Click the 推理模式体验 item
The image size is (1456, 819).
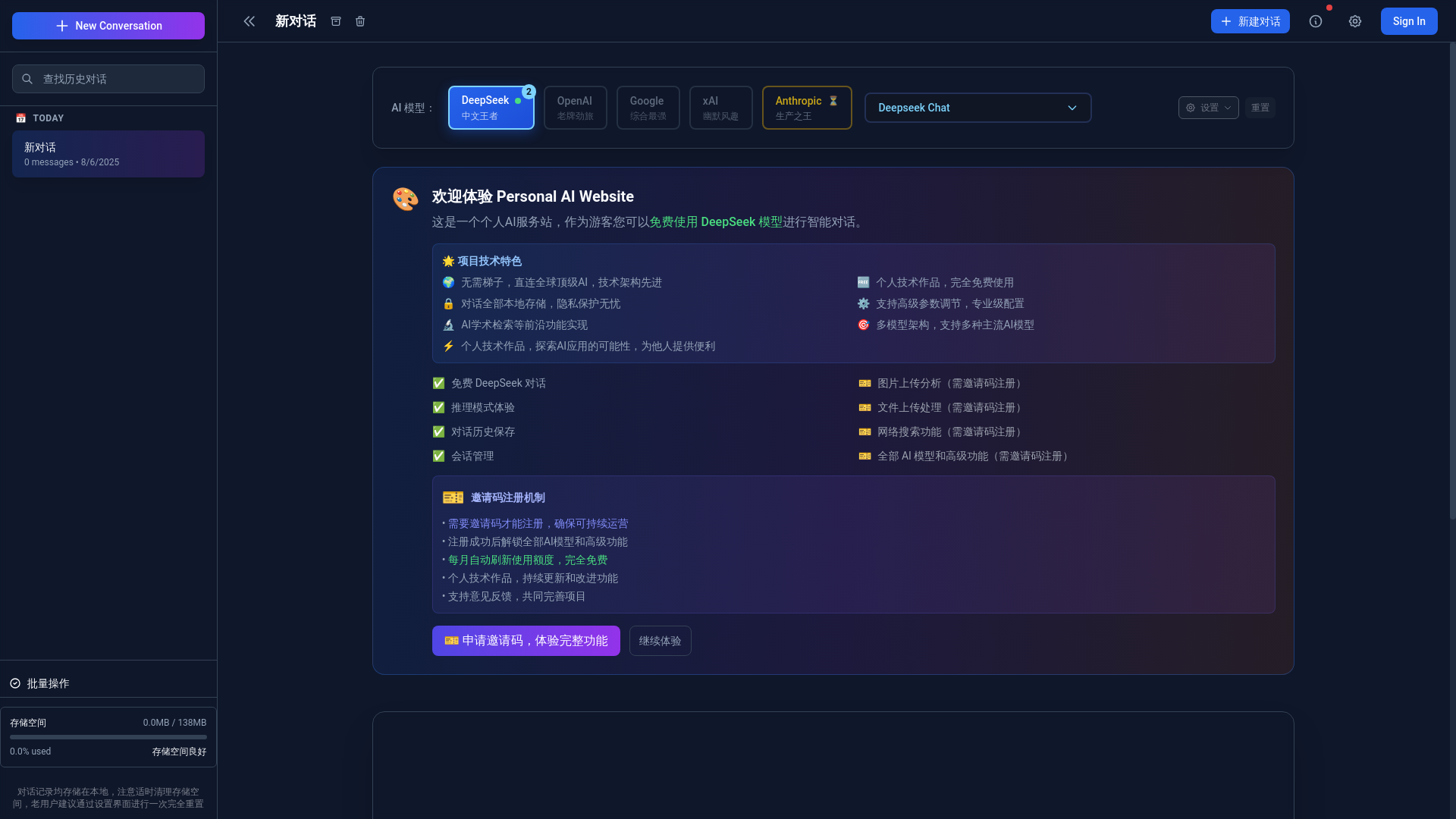point(483,407)
